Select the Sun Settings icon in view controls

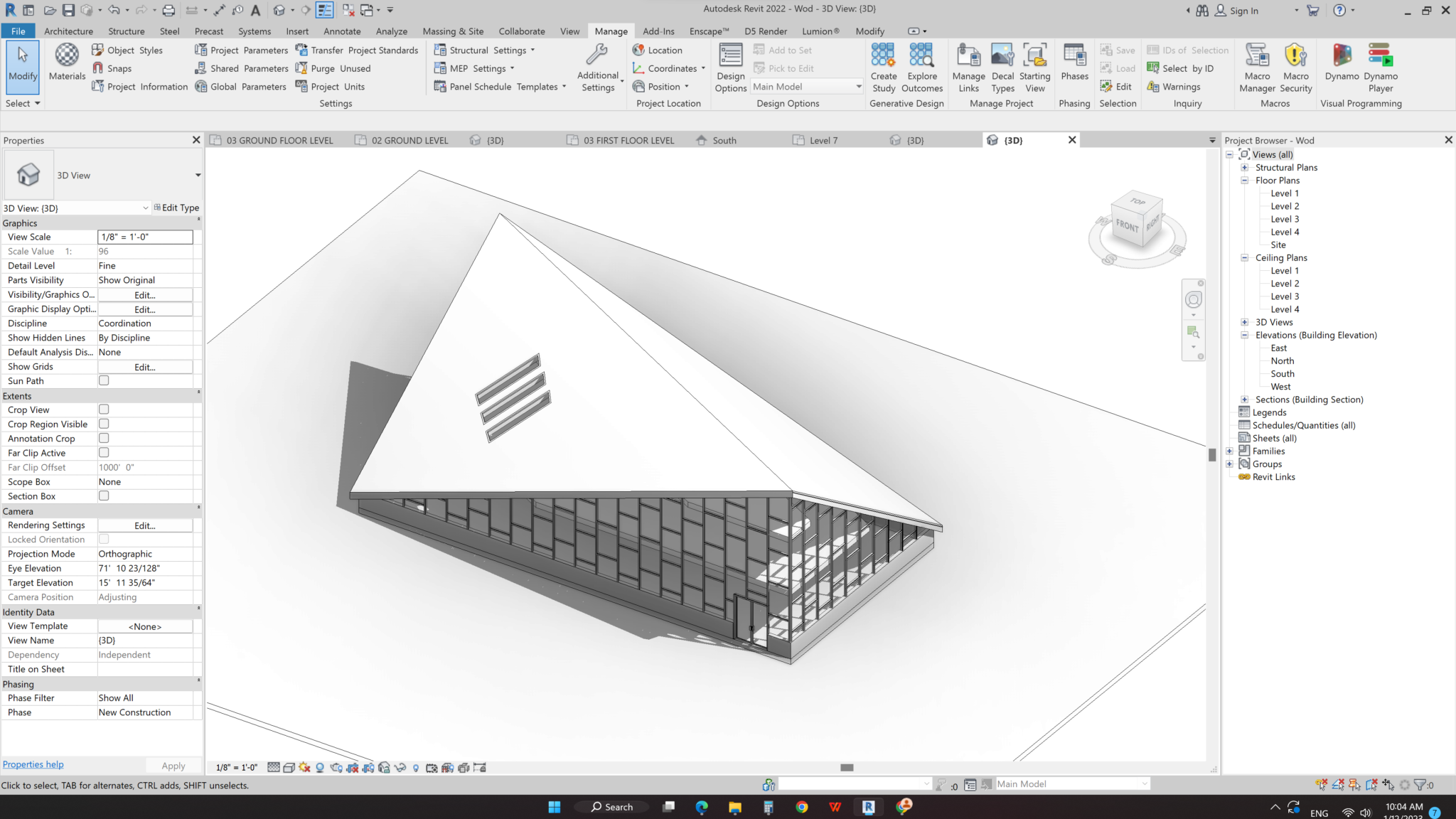click(304, 767)
